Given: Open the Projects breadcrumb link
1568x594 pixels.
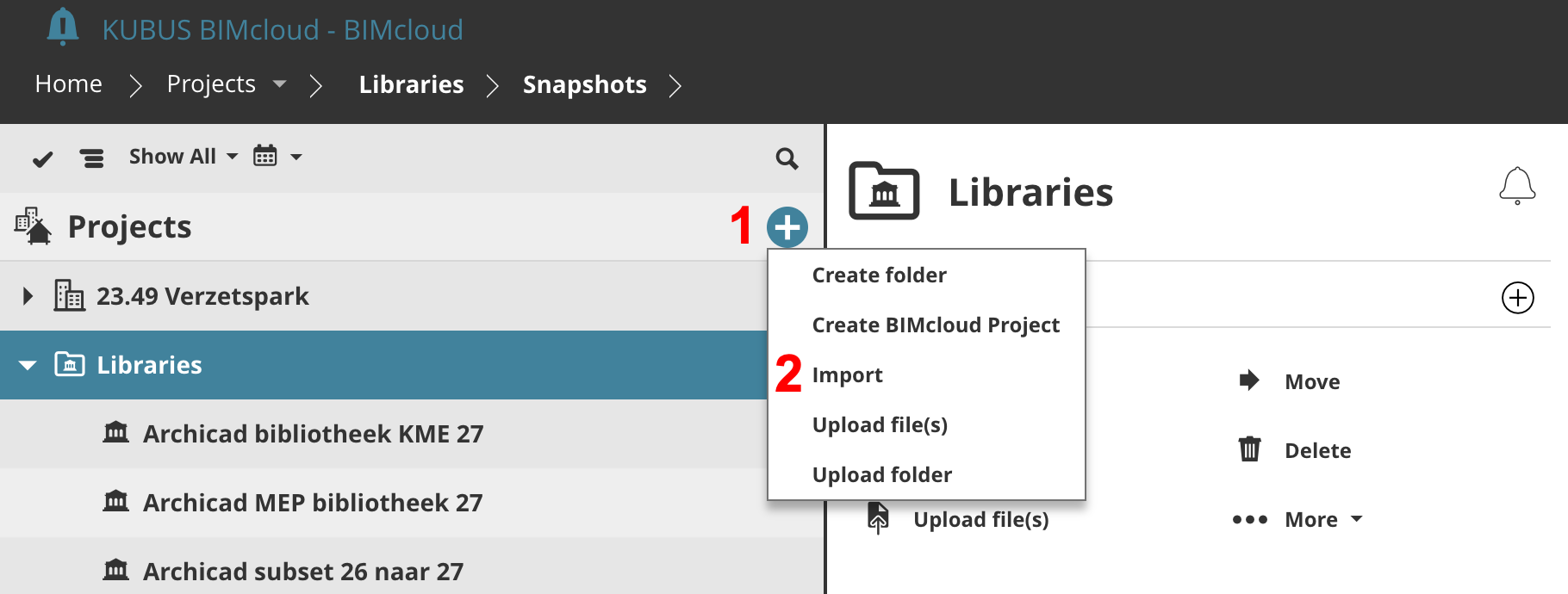Looking at the screenshot, I should point(211,84).
